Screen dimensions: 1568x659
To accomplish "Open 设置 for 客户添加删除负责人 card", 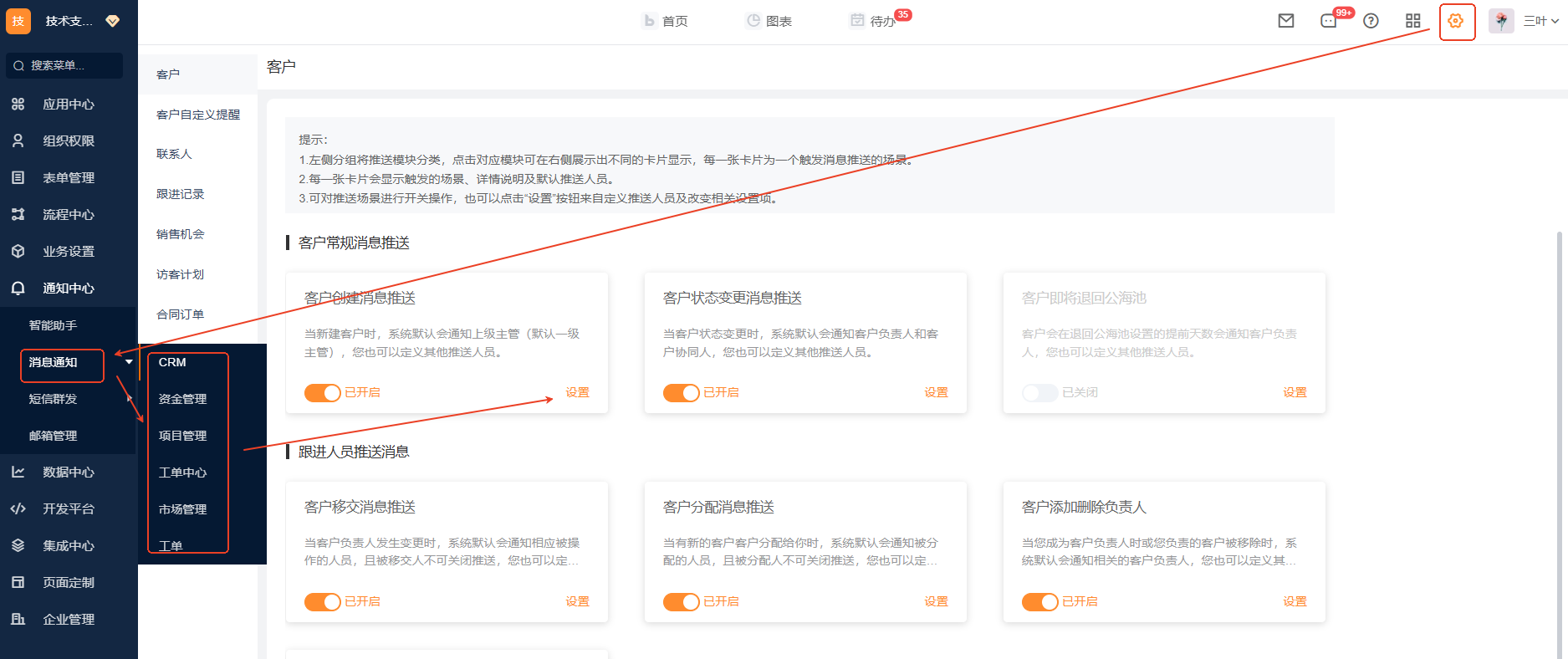I will pos(1295,601).
